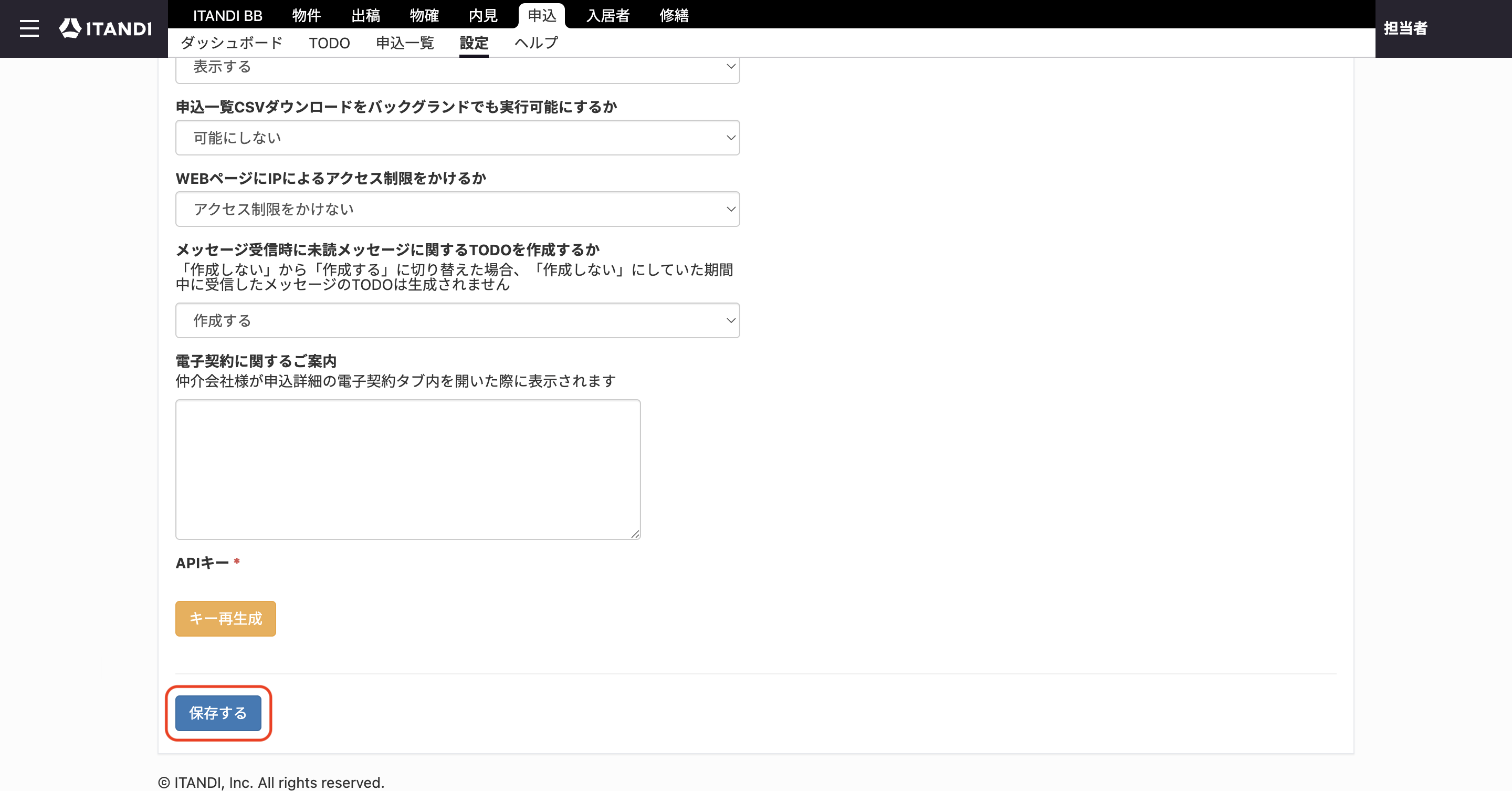The height and width of the screenshot is (791, 1512).
Task: Click the WEBページにIP access label
Action: coord(331,178)
